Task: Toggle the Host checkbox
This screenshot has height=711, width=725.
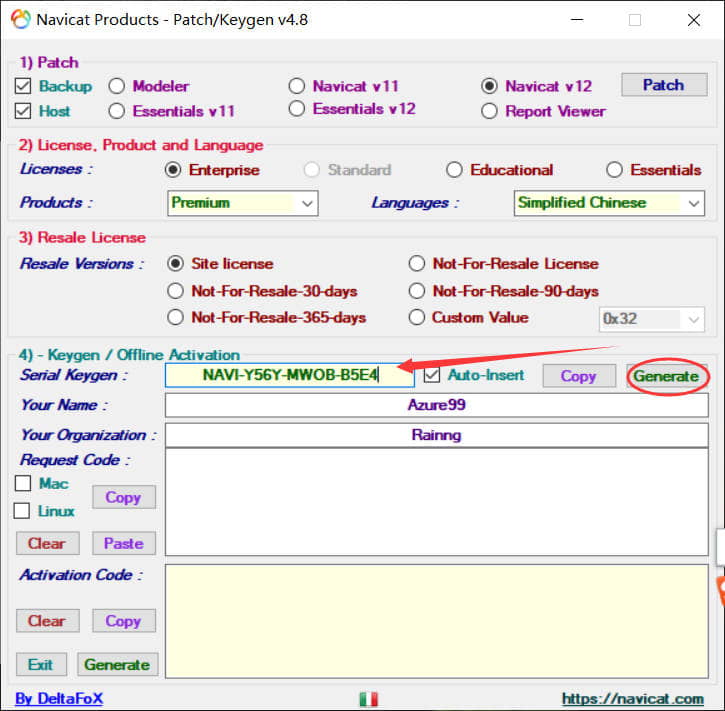Action: coord(23,111)
